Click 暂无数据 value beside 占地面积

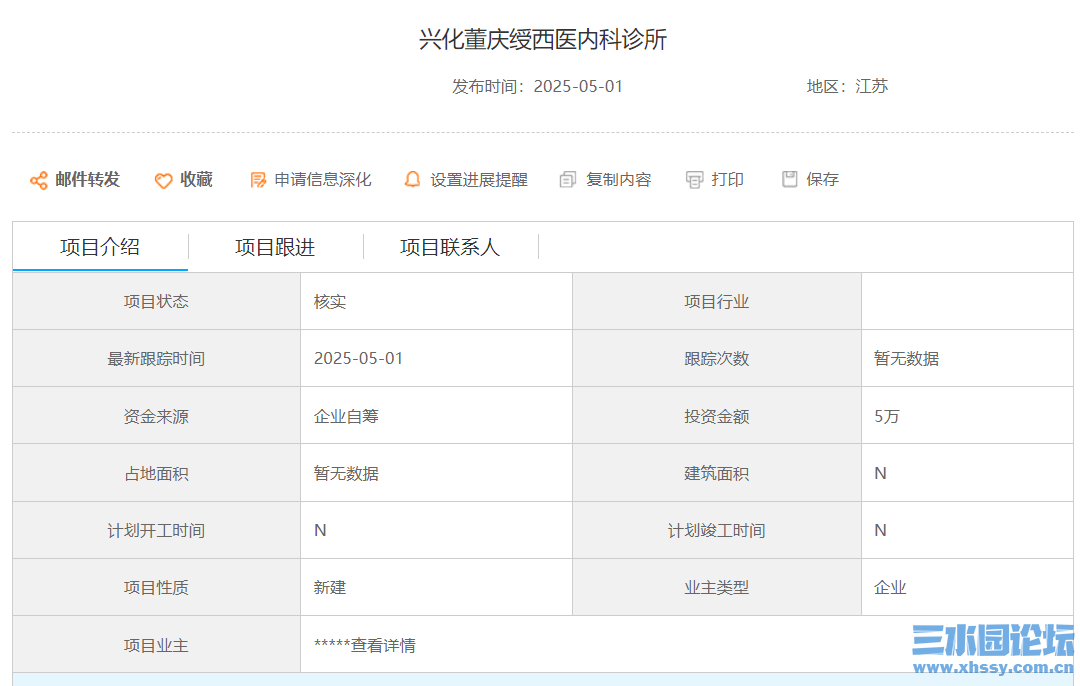[x=346, y=473]
